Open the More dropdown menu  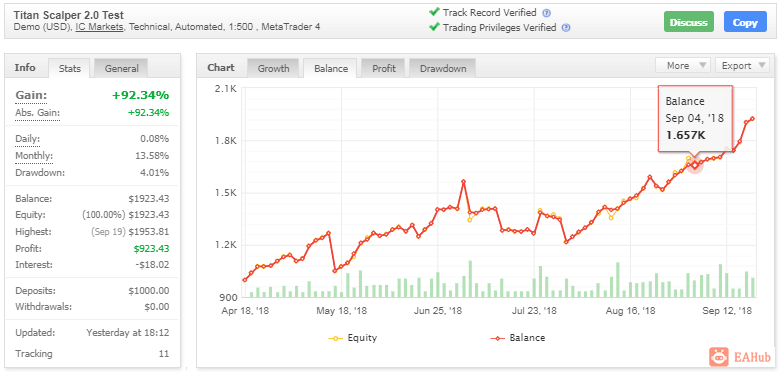[682, 66]
